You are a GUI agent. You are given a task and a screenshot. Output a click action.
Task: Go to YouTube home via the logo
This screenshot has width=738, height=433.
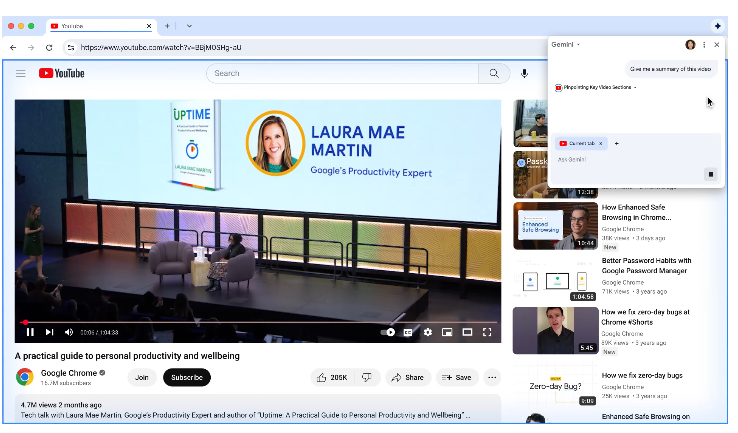coord(62,73)
